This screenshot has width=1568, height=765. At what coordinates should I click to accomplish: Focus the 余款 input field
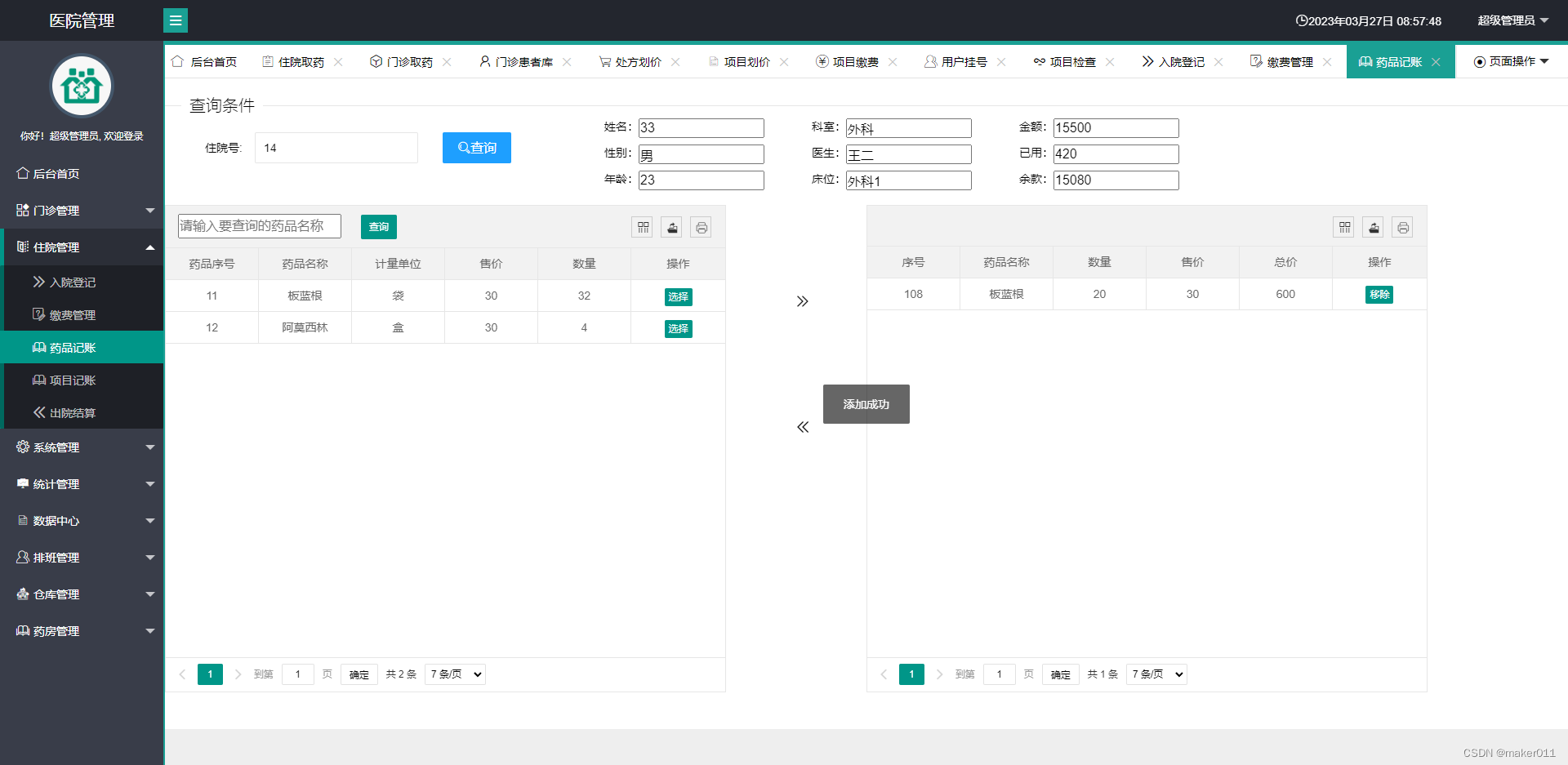point(1116,180)
